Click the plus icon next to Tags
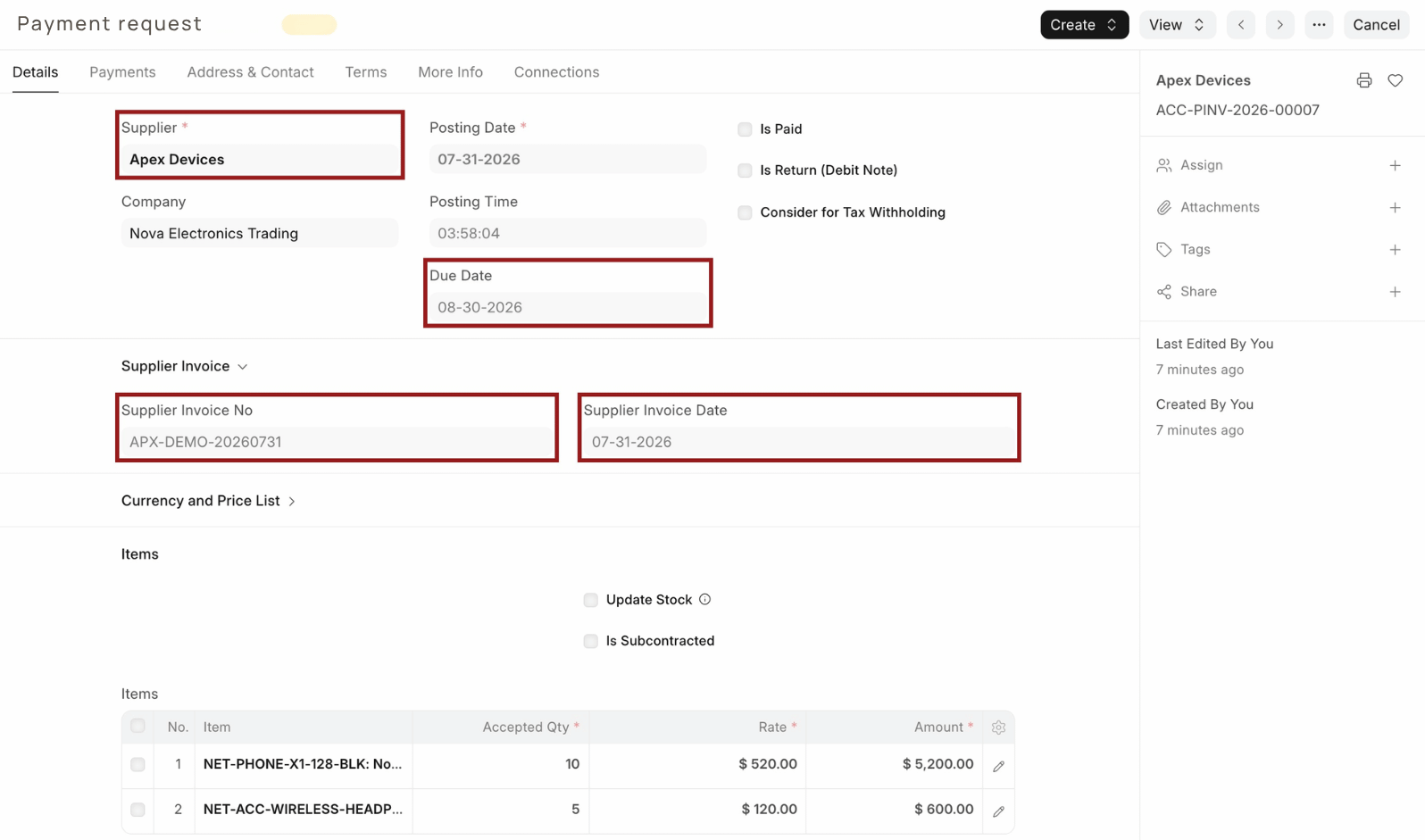This screenshot has width=1425, height=840. point(1395,249)
